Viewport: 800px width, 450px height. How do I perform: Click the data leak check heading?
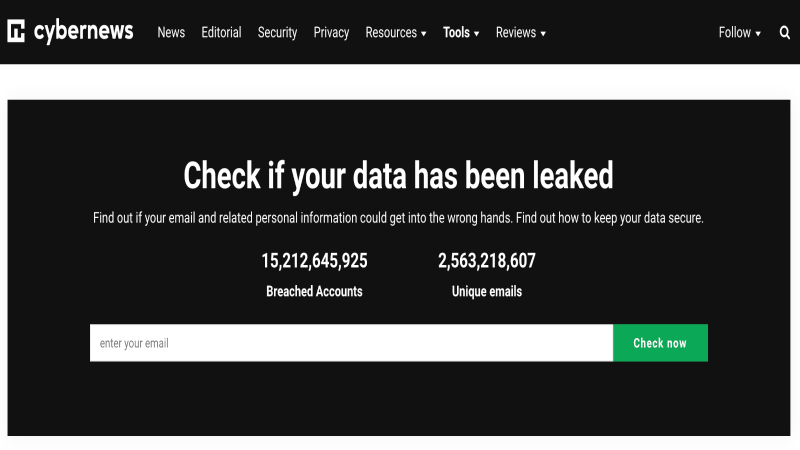pos(398,177)
